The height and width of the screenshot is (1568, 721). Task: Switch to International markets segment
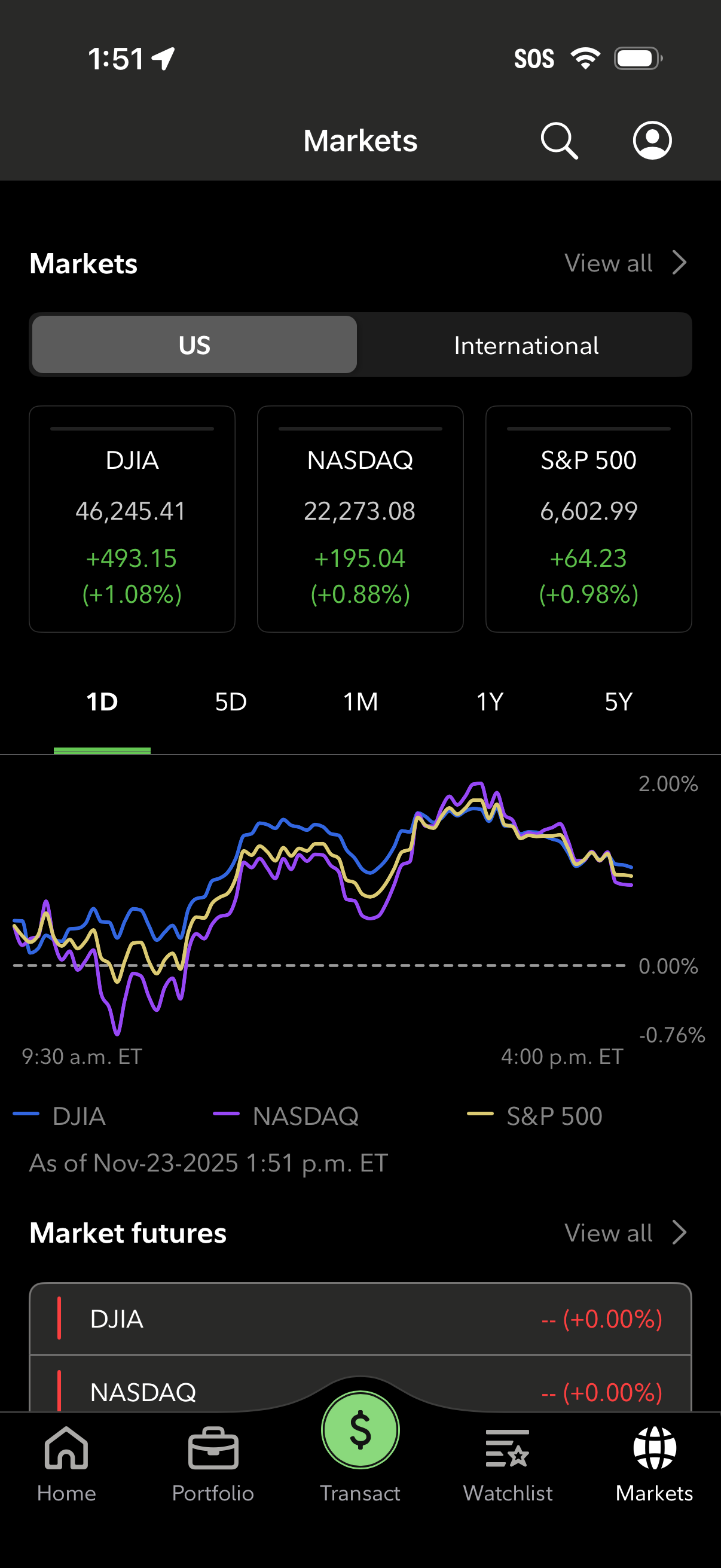click(x=526, y=345)
